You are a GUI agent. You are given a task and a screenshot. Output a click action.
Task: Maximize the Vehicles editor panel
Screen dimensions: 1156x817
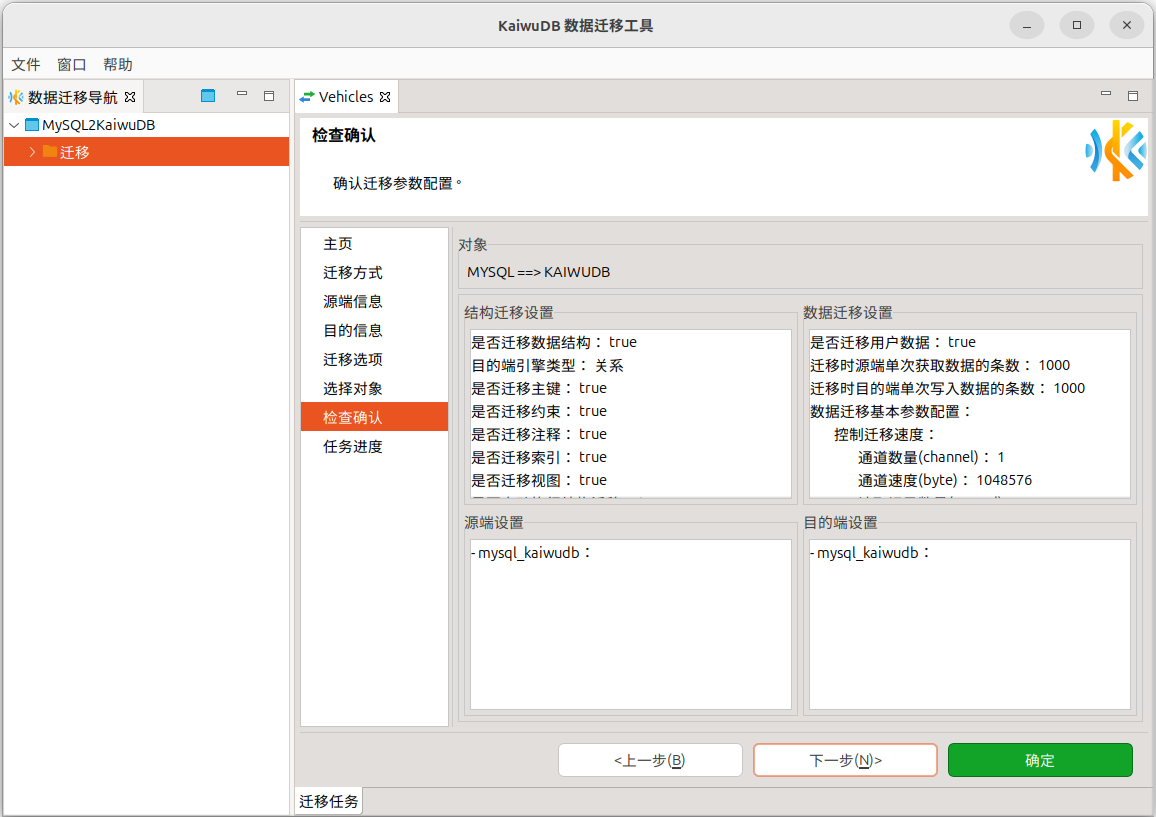coord(1133,96)
